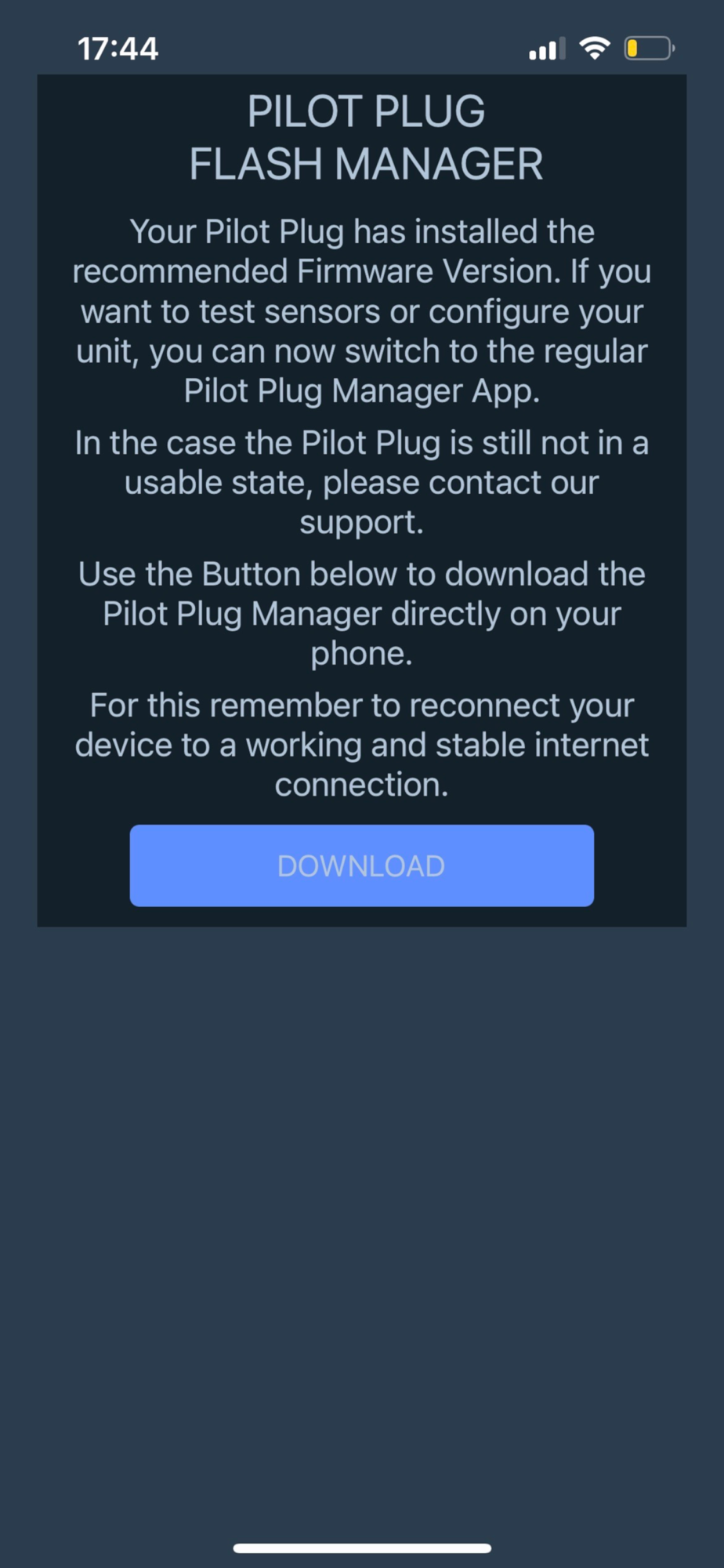Screen dimensions: 724x1568
Task: Tap the low battery indicator icon
Action: pyautogui.click(x=650, y=49)
